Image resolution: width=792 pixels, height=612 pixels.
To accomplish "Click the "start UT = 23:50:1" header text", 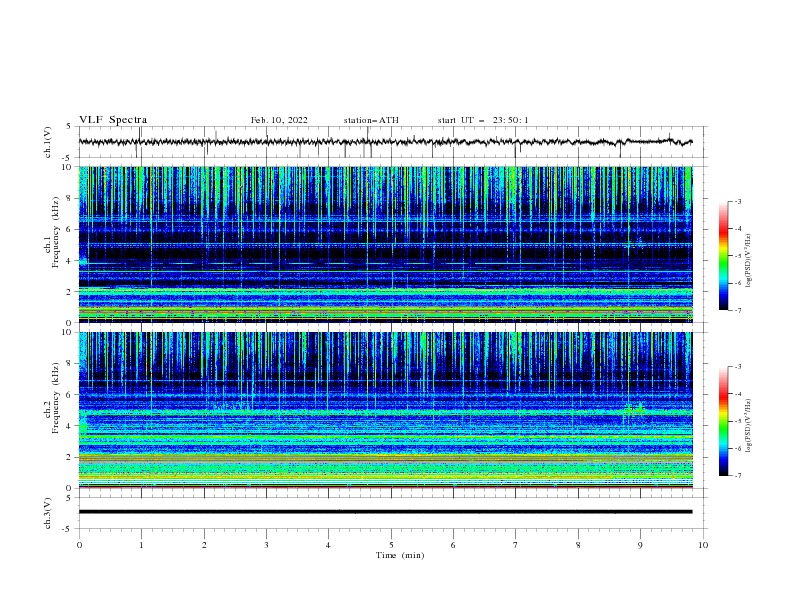I will (482, 120).
